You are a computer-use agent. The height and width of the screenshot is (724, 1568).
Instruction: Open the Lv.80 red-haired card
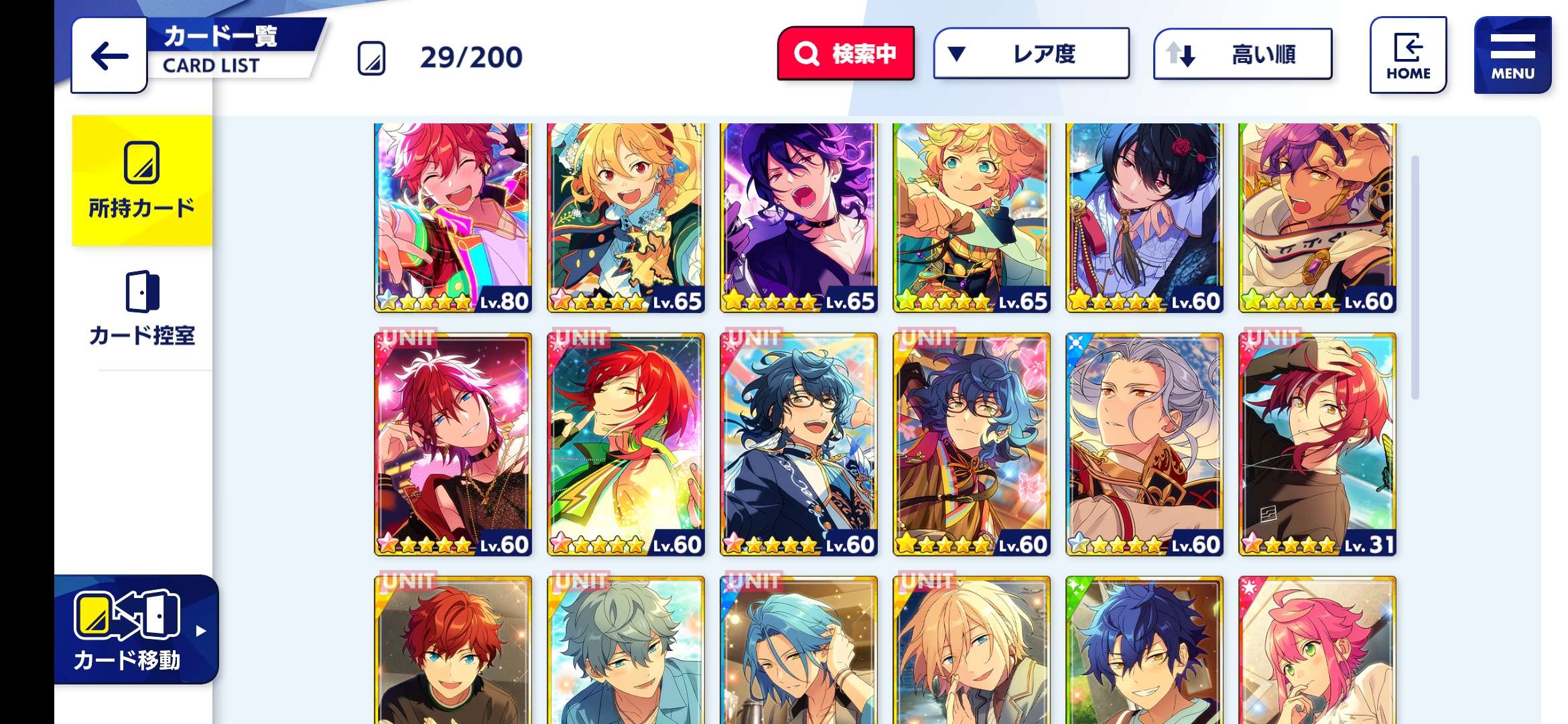pos(453,218)
